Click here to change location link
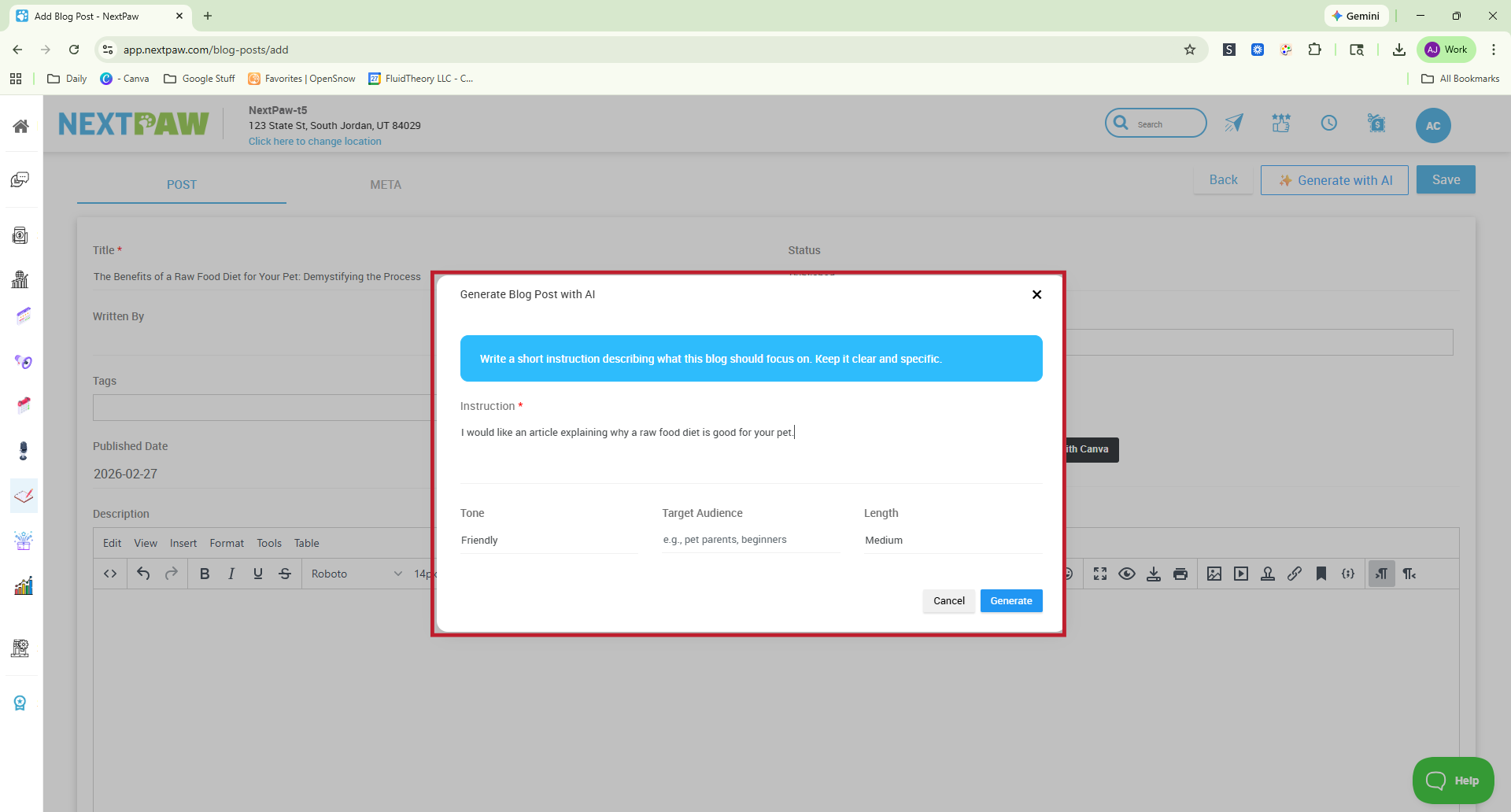Screen dimensions: 1511x812 (x=315, y=142)
